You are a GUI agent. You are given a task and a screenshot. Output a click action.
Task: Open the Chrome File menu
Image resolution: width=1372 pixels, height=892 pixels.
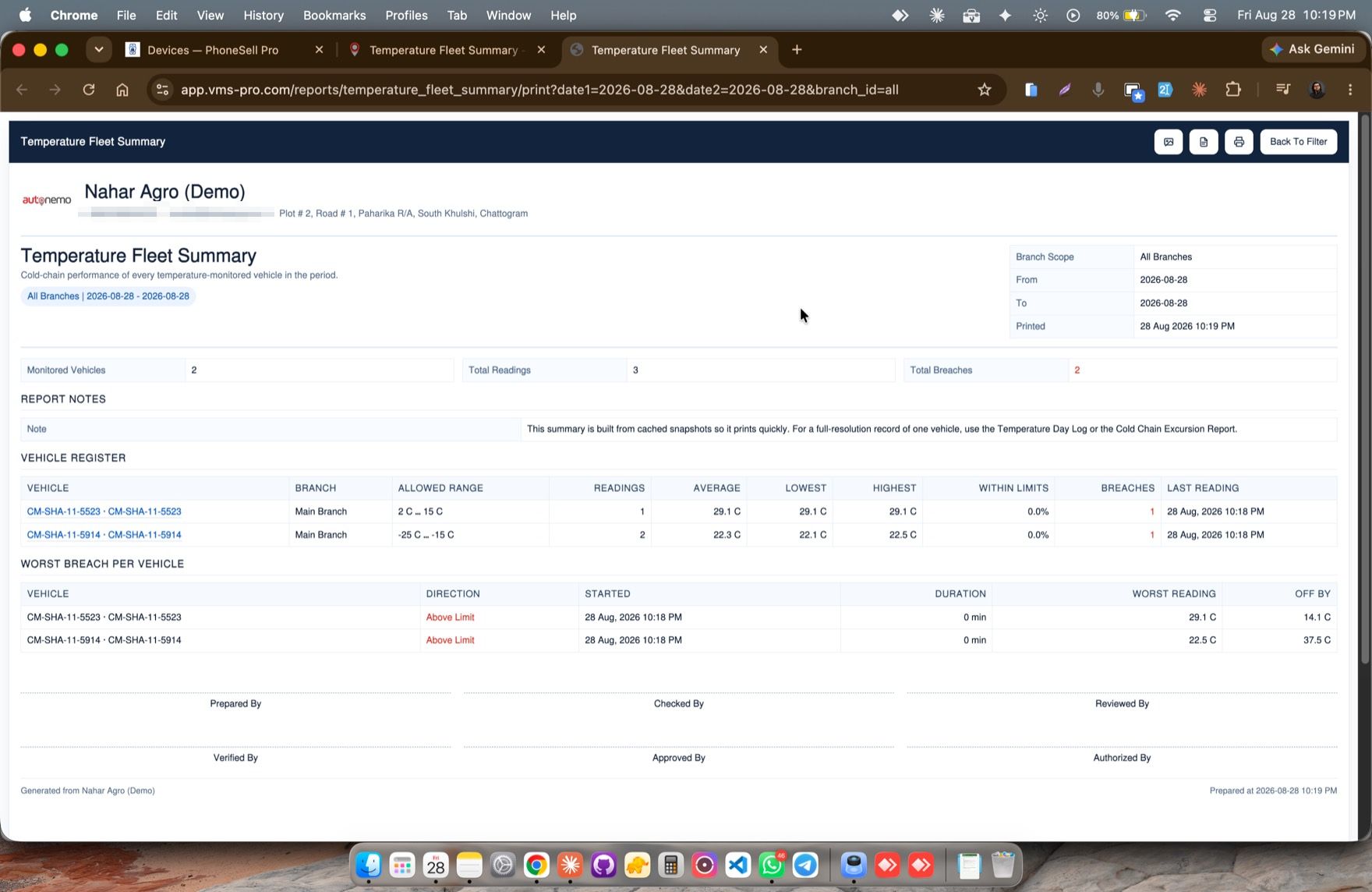coord(126,15)
